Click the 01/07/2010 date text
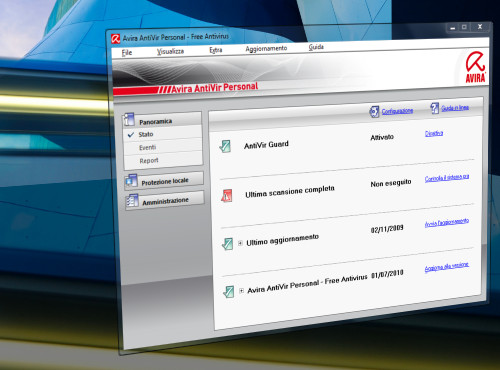The height and width of the screenshot is (370, 500). click(387, 274)
